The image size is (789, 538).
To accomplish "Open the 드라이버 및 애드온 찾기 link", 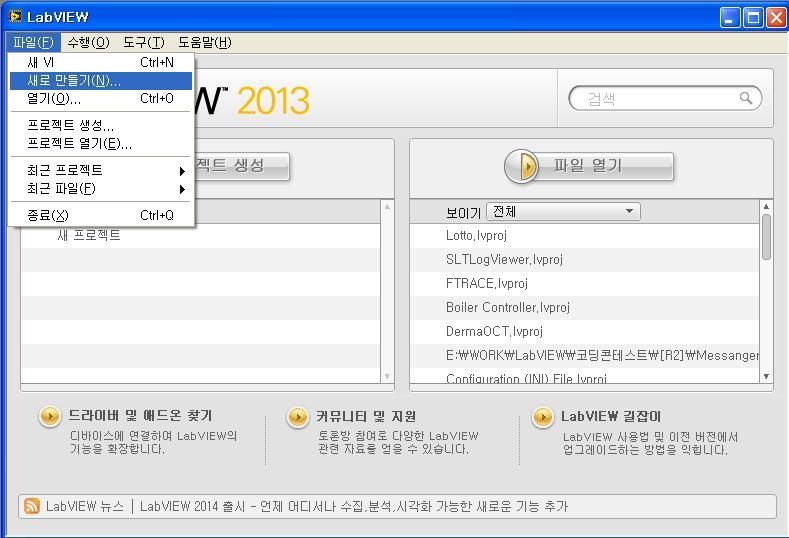I will point(140,416).
